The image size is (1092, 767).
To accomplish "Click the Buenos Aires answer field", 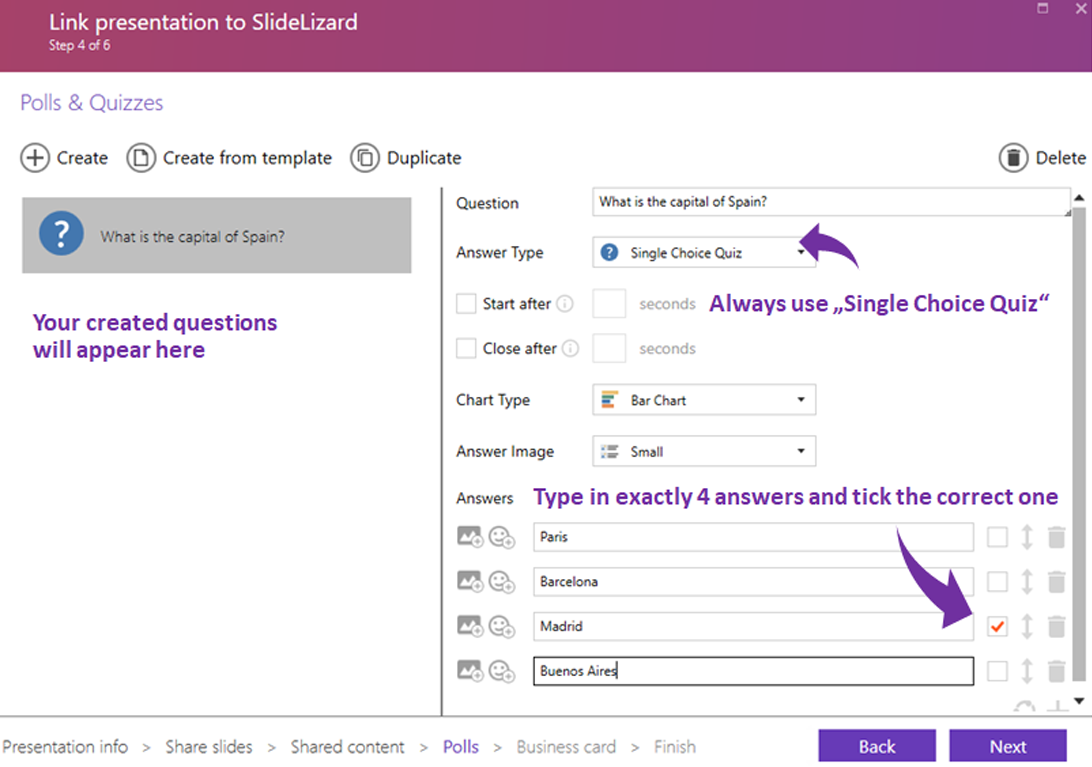I will click(x=754, y=671).
